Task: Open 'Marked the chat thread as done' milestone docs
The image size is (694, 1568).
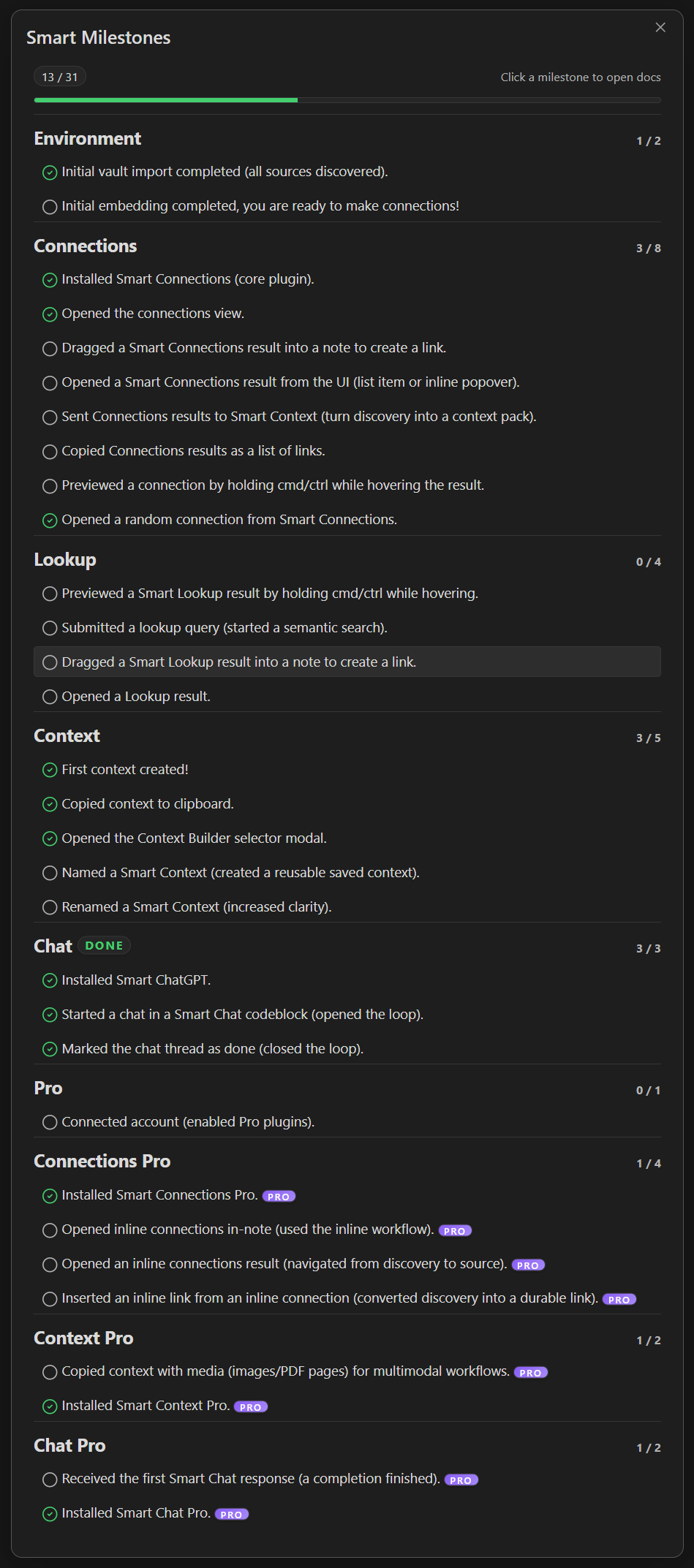Action: [x=212, y=1049]
